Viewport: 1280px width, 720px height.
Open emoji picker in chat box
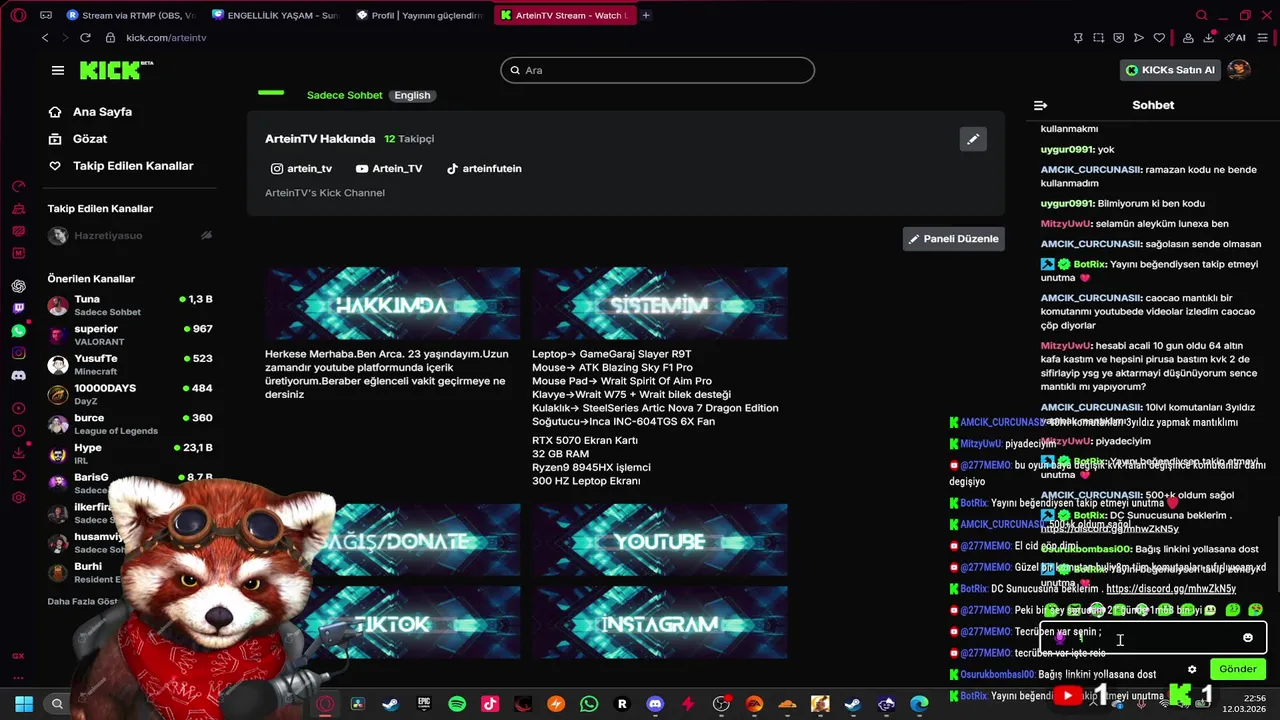pos(1248,638)
